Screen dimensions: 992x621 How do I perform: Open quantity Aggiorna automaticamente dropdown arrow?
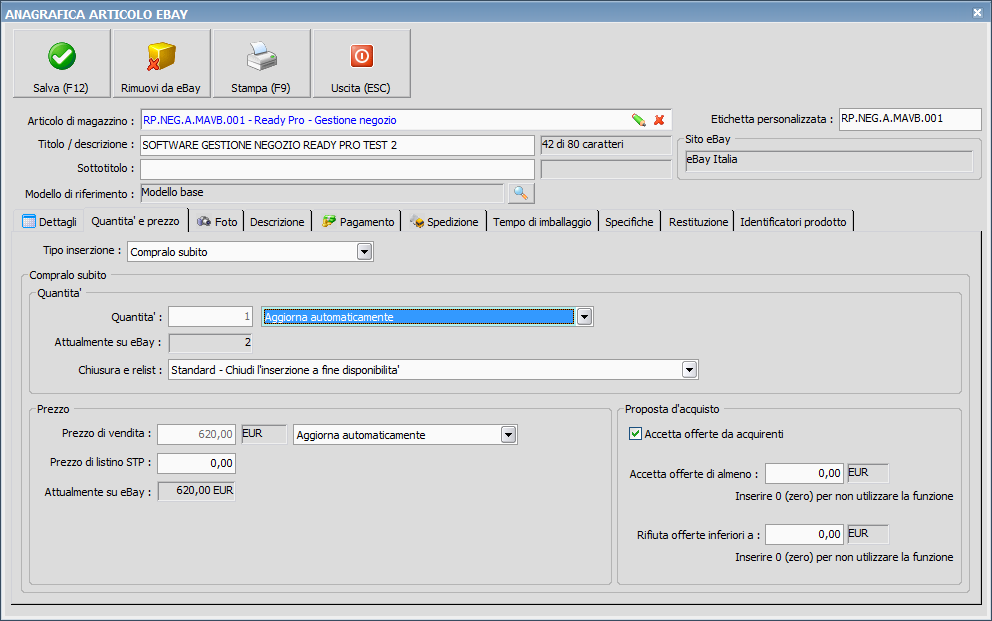click(x=585, y=317)
